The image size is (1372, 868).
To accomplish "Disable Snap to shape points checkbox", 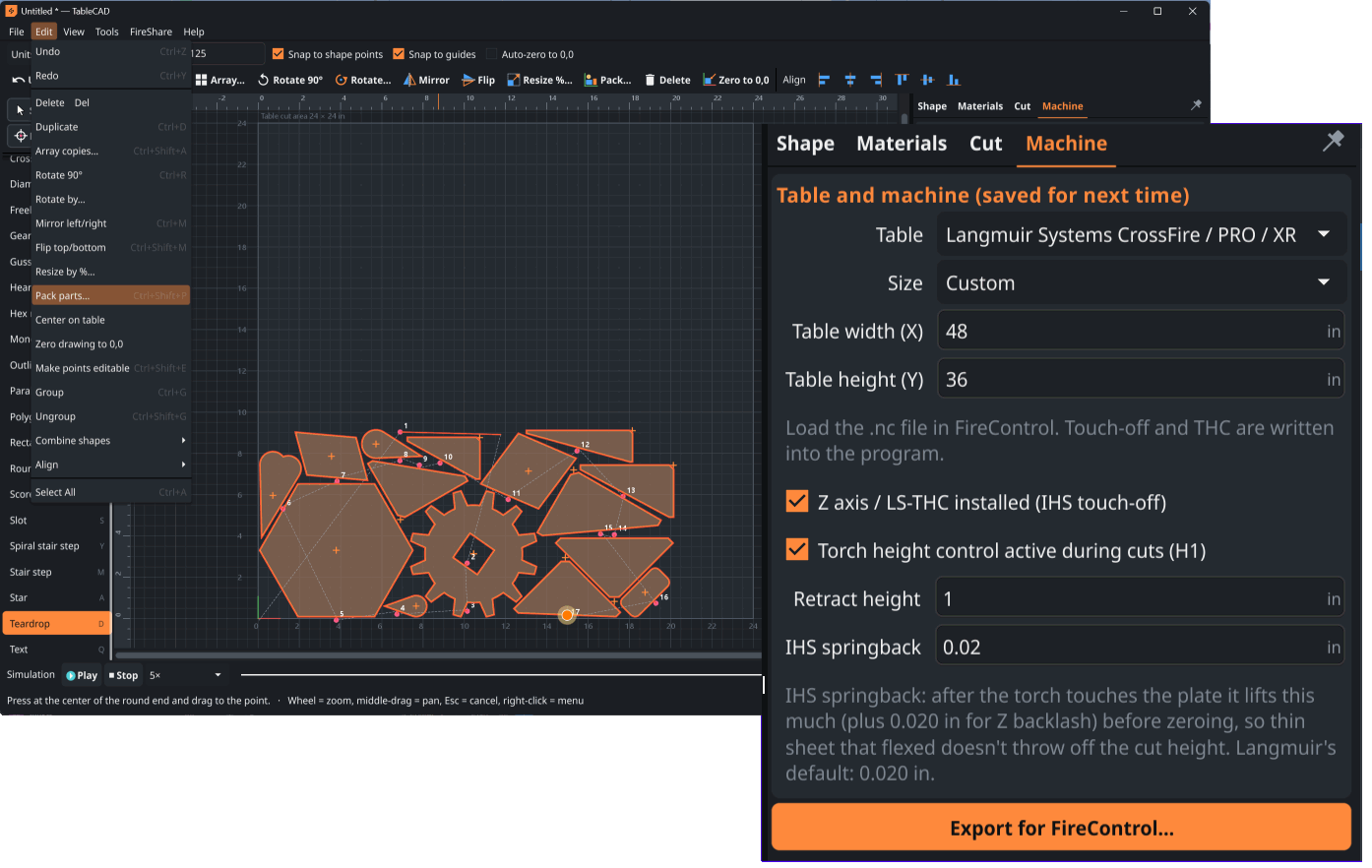I will (x=278, y=54).
